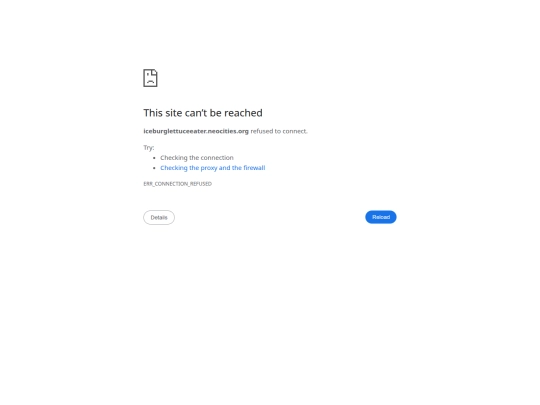This screenshot has width=540, height=405.
Task: Click the "refused to connect." text
Action: click(279, 131)
